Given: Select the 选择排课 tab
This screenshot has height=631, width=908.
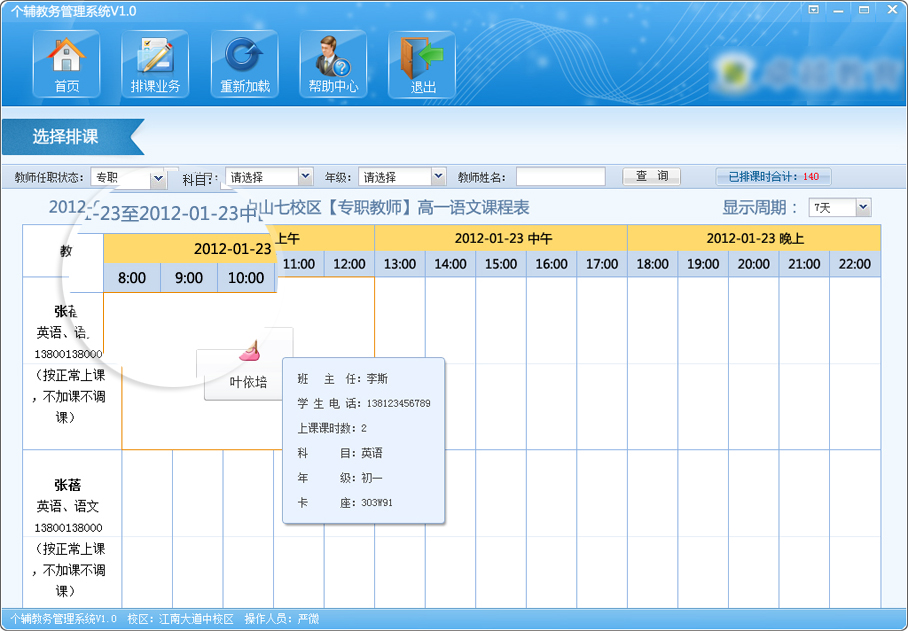Looking at the screenshot, I should (x=66, y=137).
